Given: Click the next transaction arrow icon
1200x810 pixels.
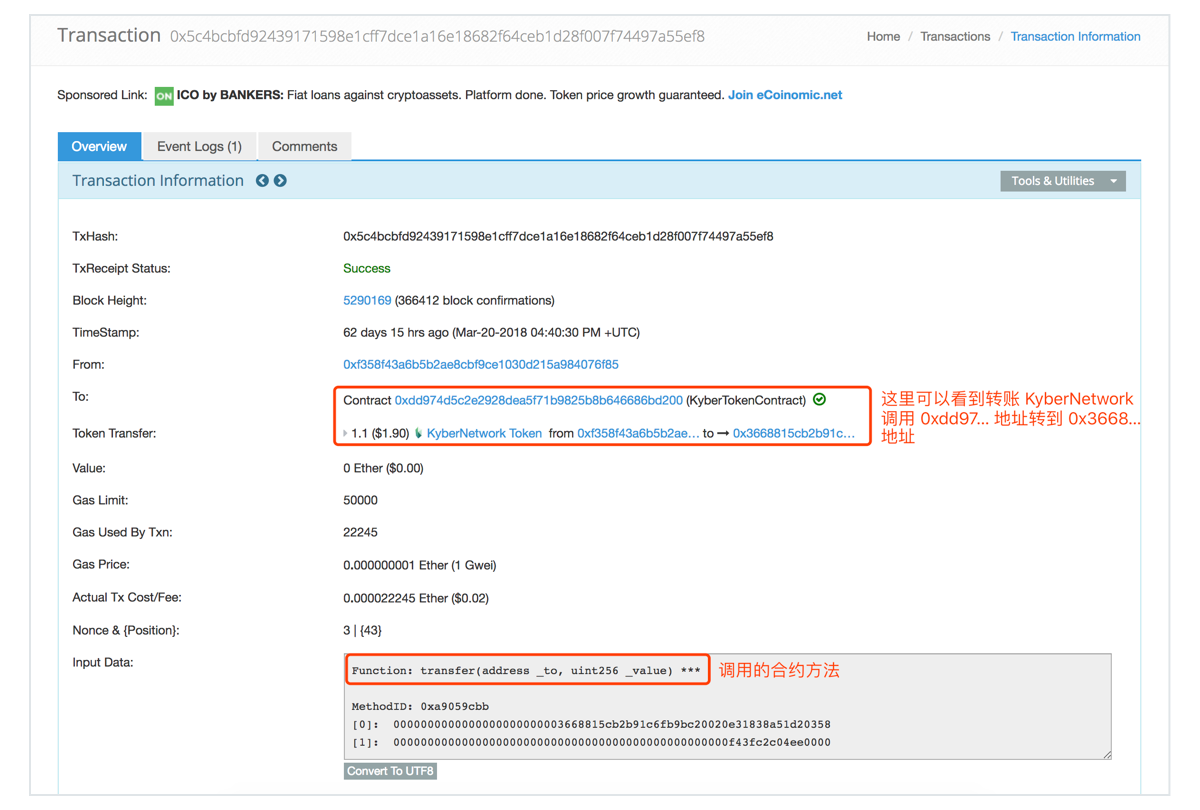Looking at the screenshot, I should coord(280,180).
